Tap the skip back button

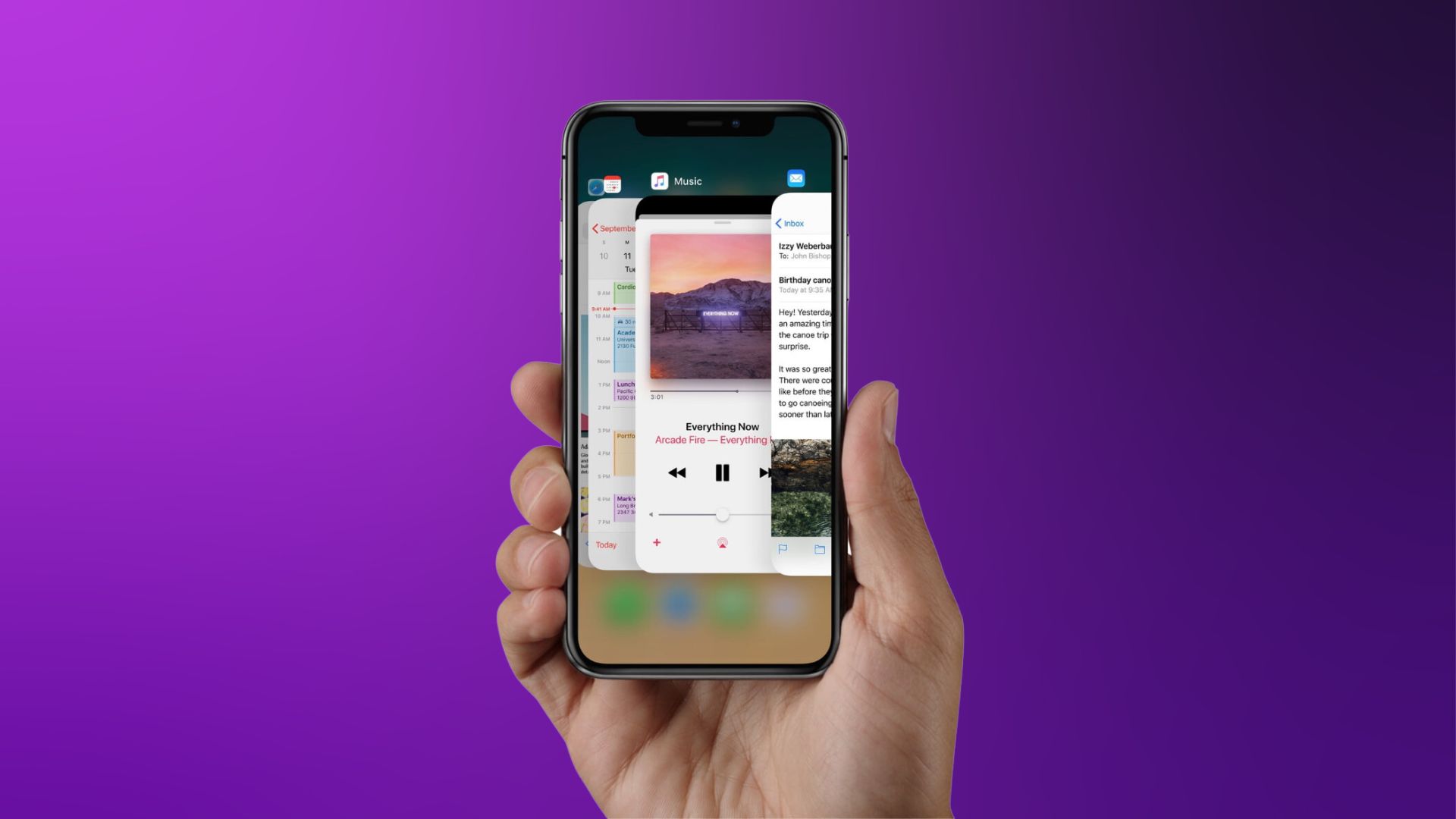point(677,472)
